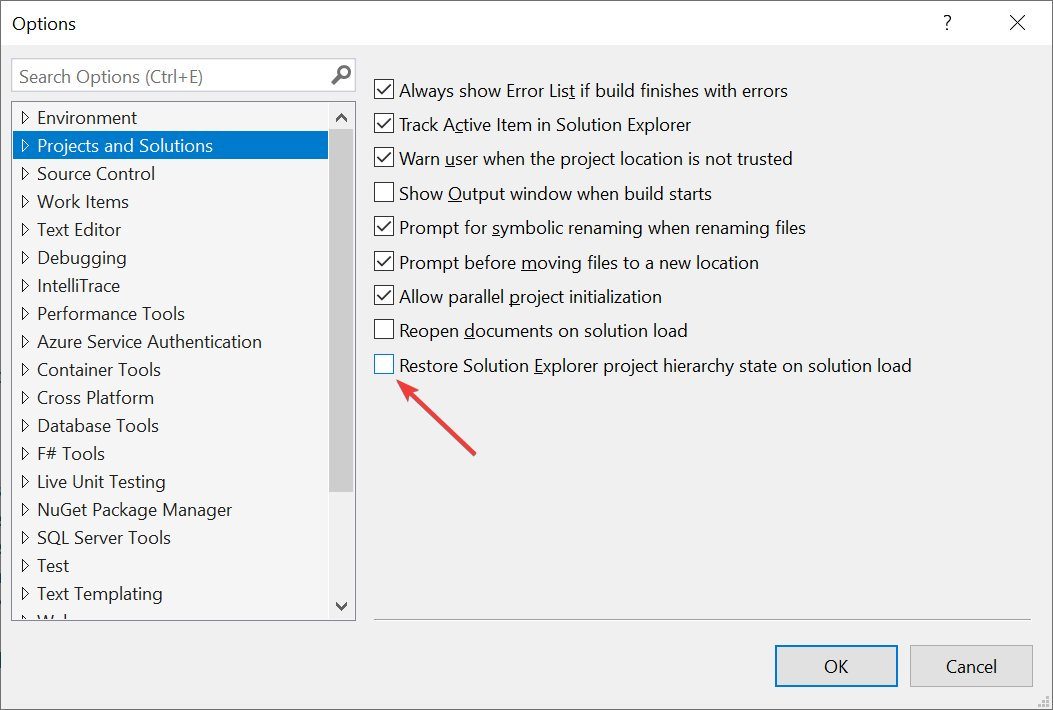Click the search magnifier icon
This screenshot has height=710, width=1053.
[341, 75]
